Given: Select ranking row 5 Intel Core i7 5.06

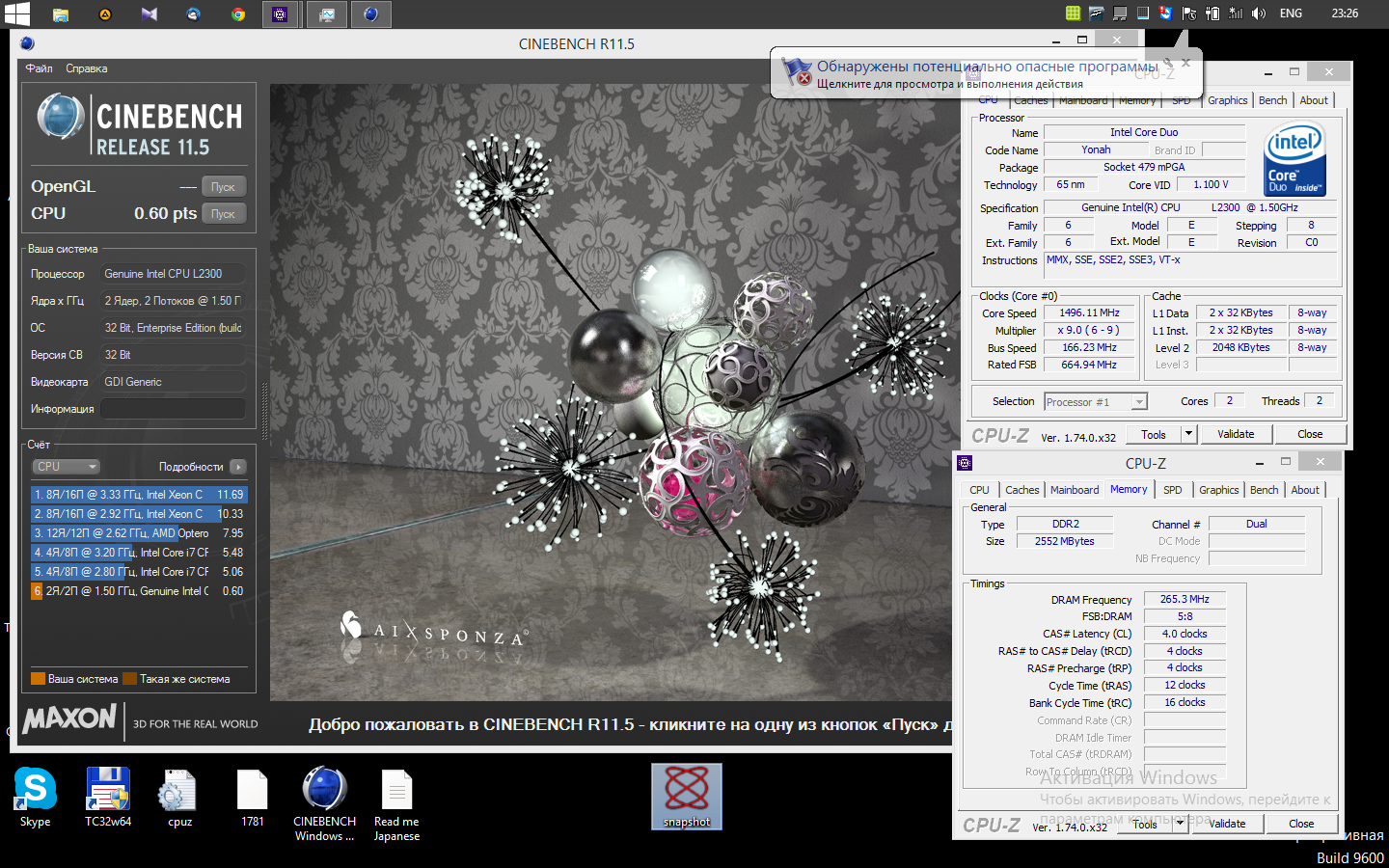Looking at the screenshot, I should [140, 572].
